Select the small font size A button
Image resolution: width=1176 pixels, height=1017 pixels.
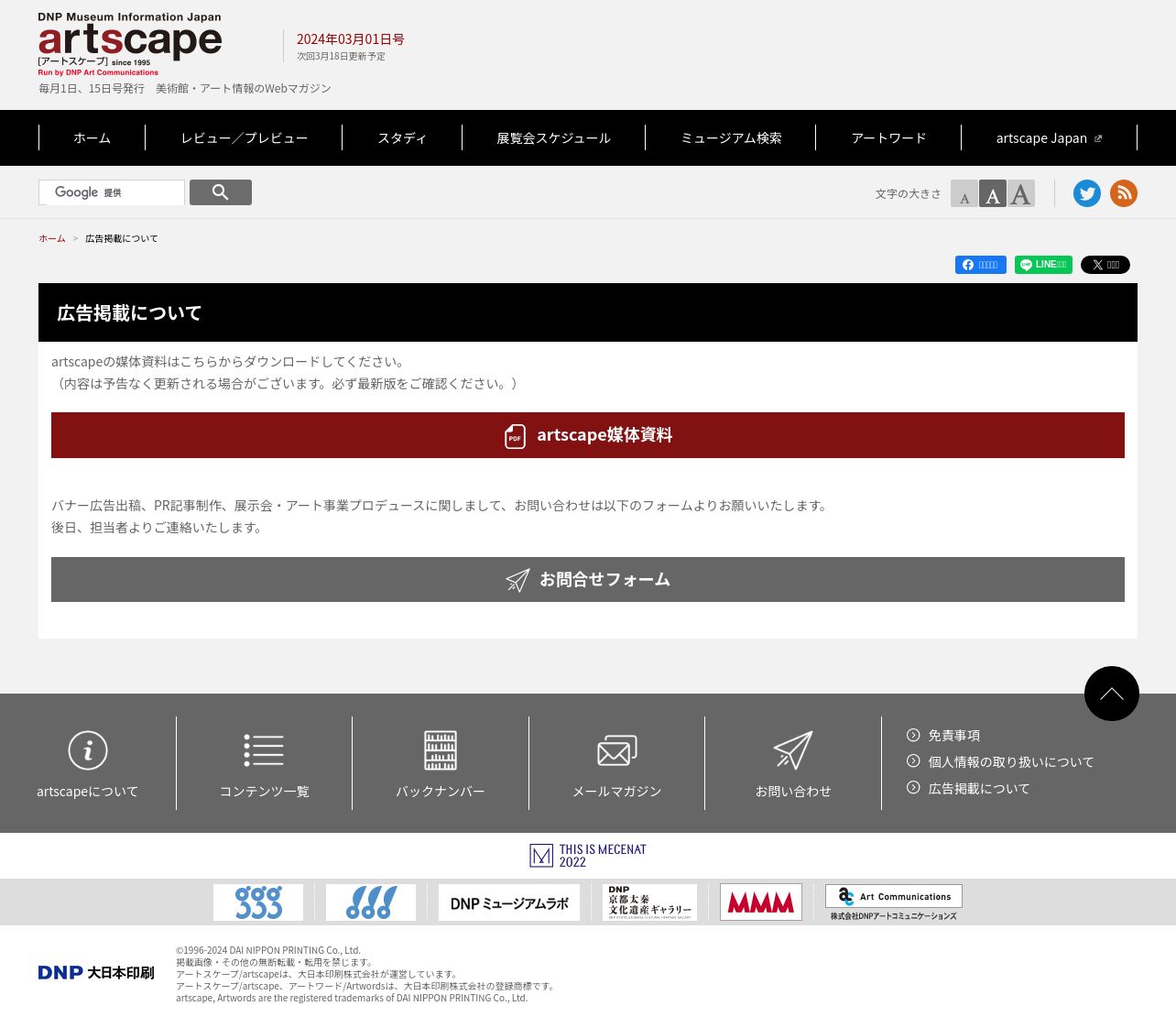tap(964, 193)
